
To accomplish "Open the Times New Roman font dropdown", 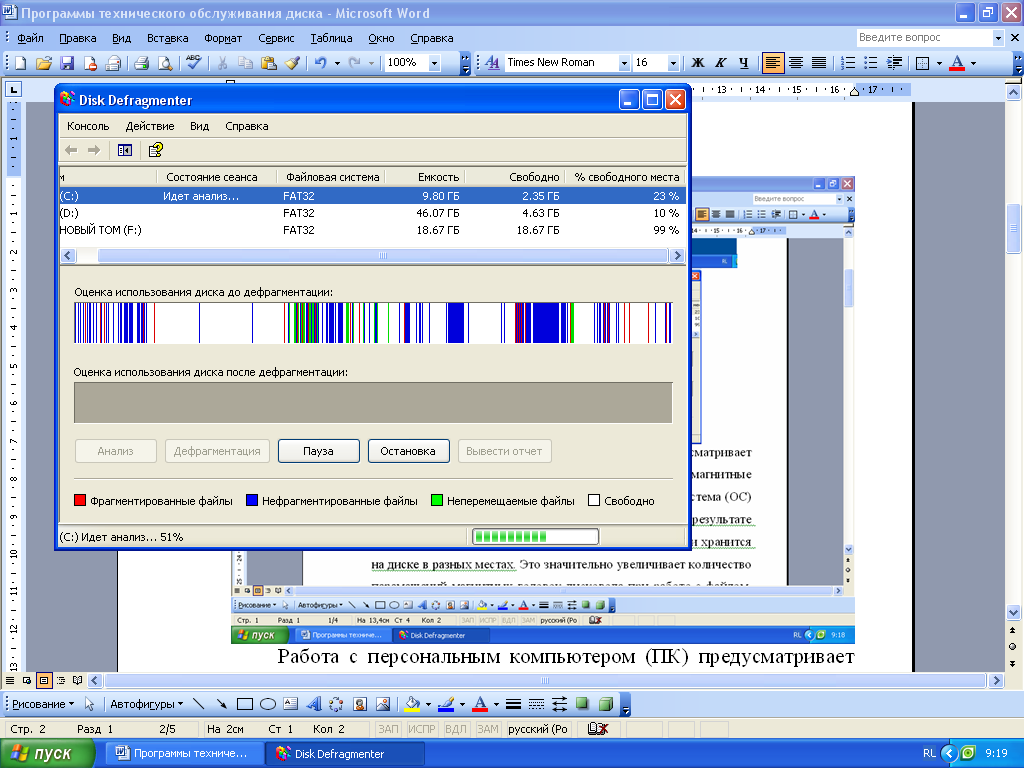I will 624,63.
